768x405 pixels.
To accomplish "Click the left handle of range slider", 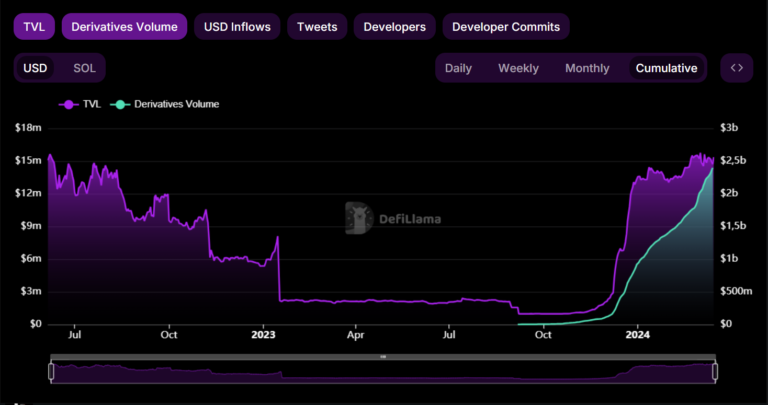I will click(x=51, y=371).
